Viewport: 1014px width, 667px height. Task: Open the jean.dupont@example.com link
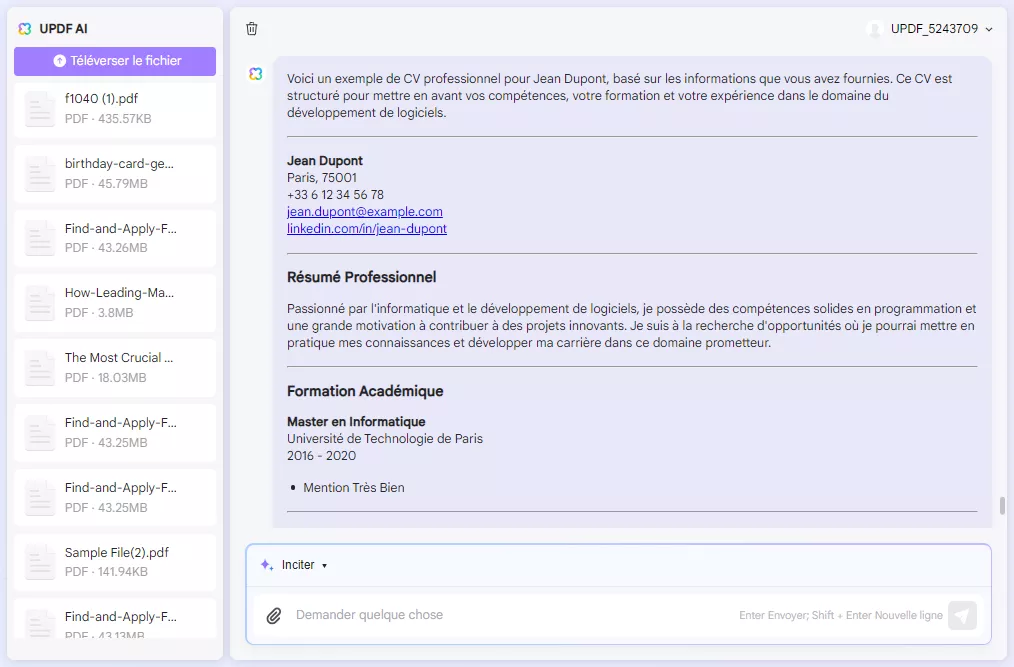[363, 211]
